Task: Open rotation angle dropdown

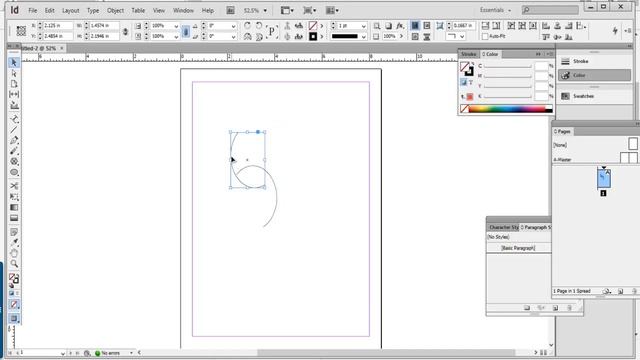Action: (x=233, y=26)
